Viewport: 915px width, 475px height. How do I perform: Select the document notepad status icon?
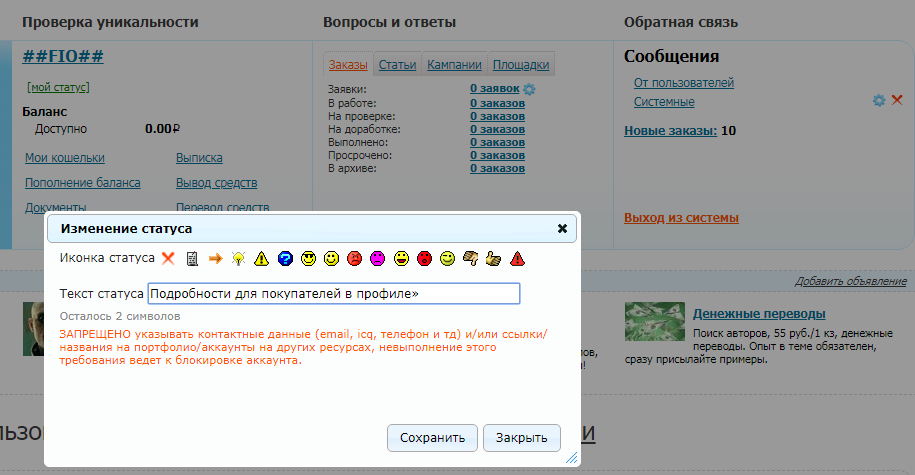click(x=192, y=258)
